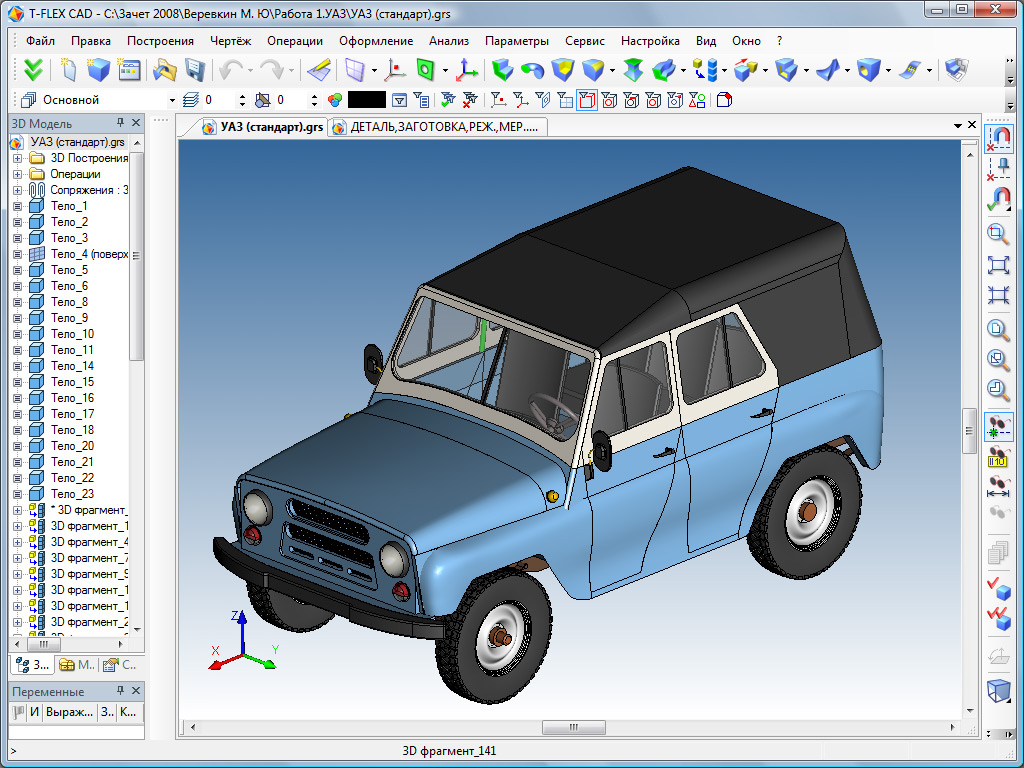Click the Redo arrow
Image resolution: width=1024 pixels, height=768 pixels.
point(271,69)
